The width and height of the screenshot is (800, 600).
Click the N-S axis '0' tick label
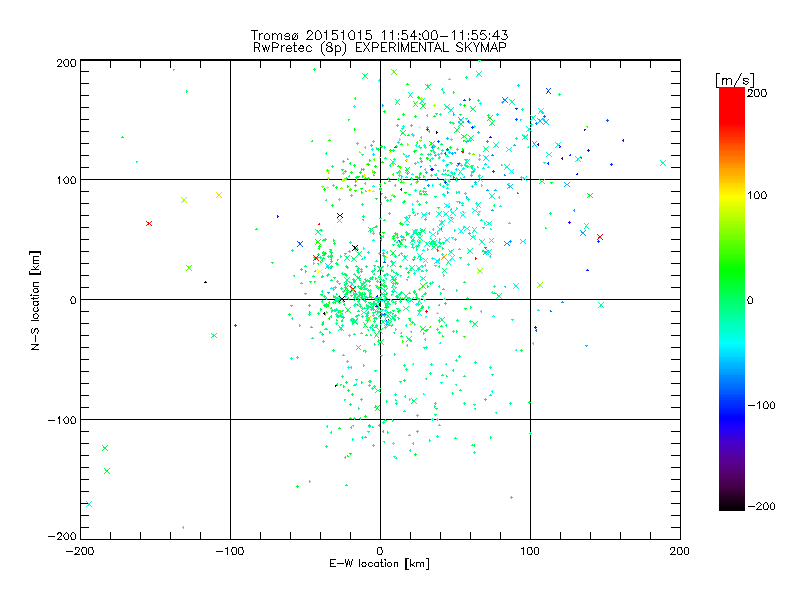(73, 300)
